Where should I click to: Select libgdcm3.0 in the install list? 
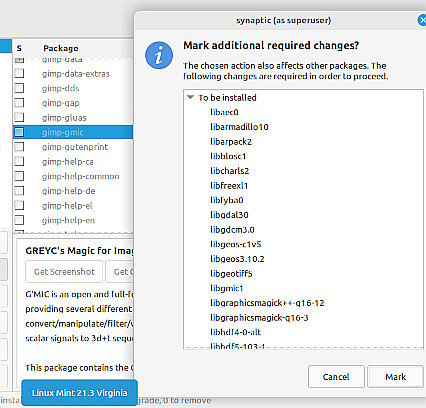point(232,229)
